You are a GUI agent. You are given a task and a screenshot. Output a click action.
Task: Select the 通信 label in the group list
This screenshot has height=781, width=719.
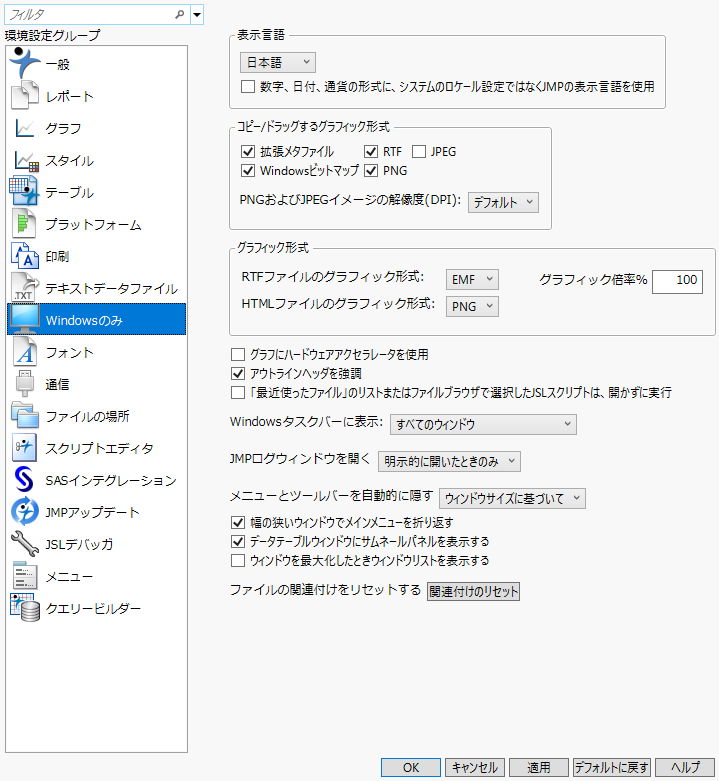pyautogui.click(x=57, y=384)
